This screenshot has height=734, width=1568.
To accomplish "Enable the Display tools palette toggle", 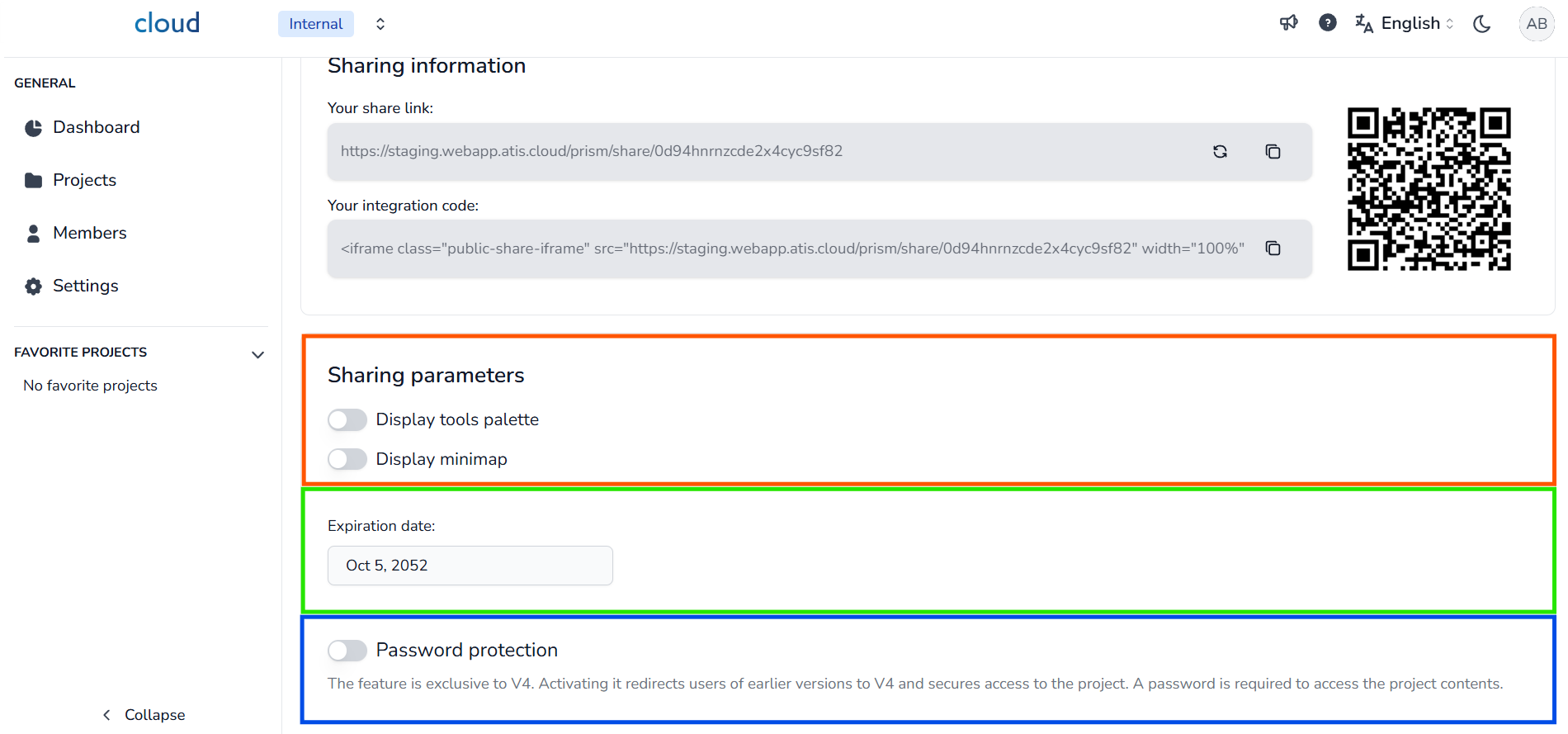I will [347, 419].
